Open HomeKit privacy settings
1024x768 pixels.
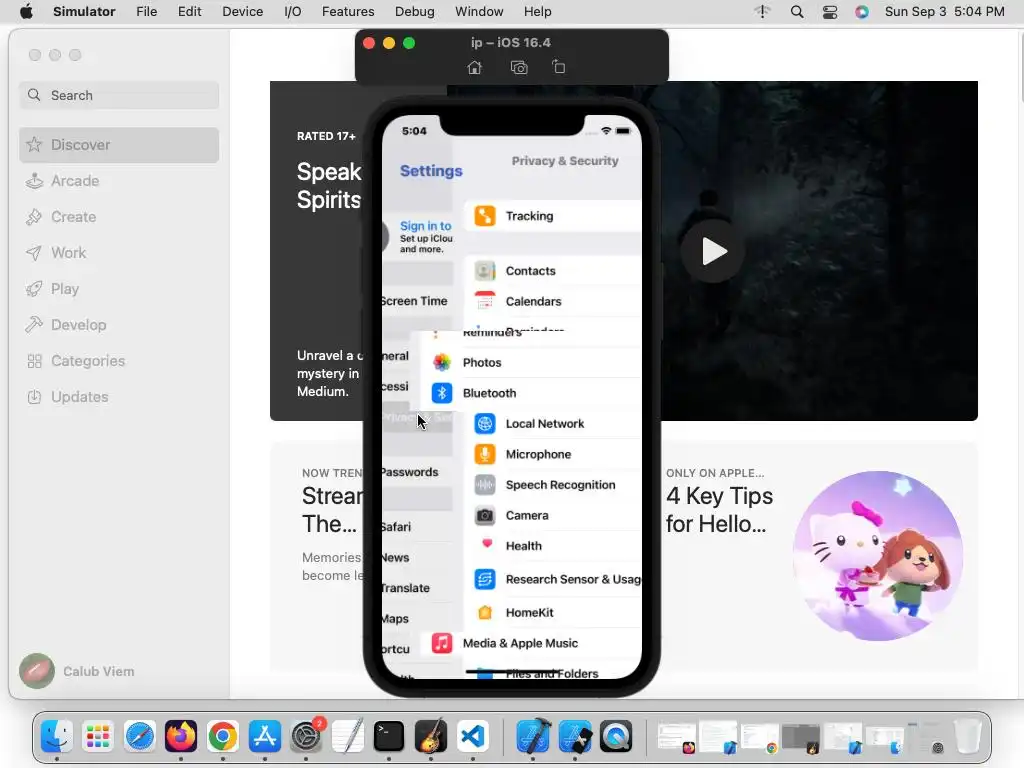[x=552, y=613]
